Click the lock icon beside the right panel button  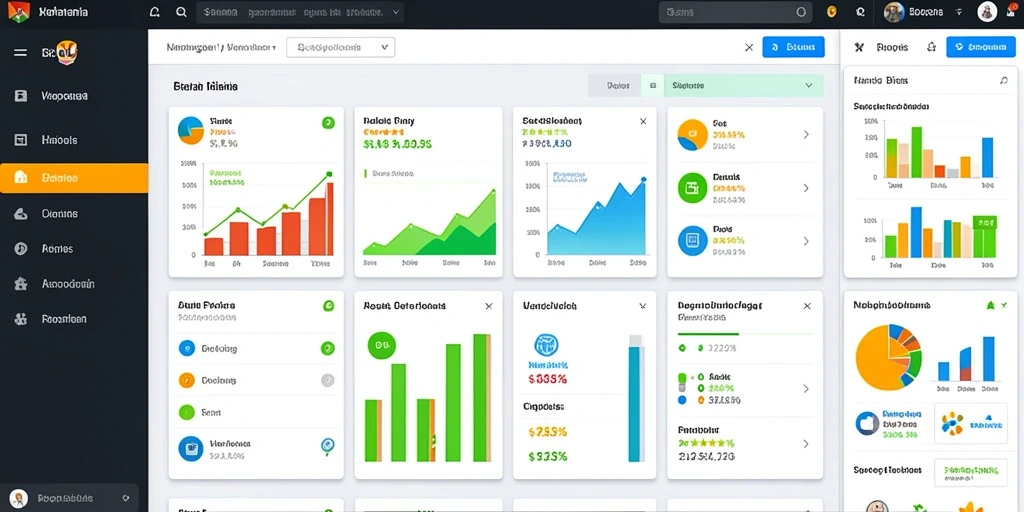[x=931, y=47]
